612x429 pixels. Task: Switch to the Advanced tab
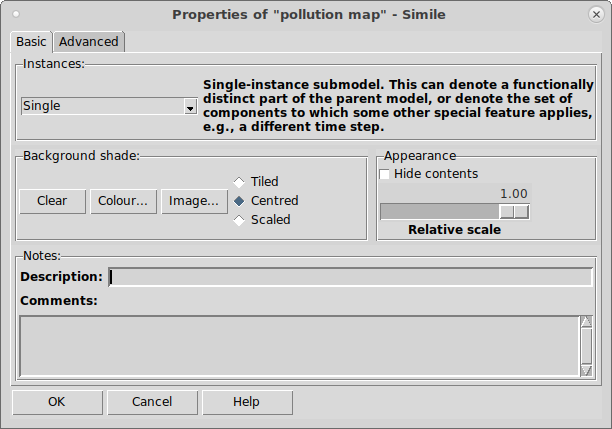[x=89, y=42]
